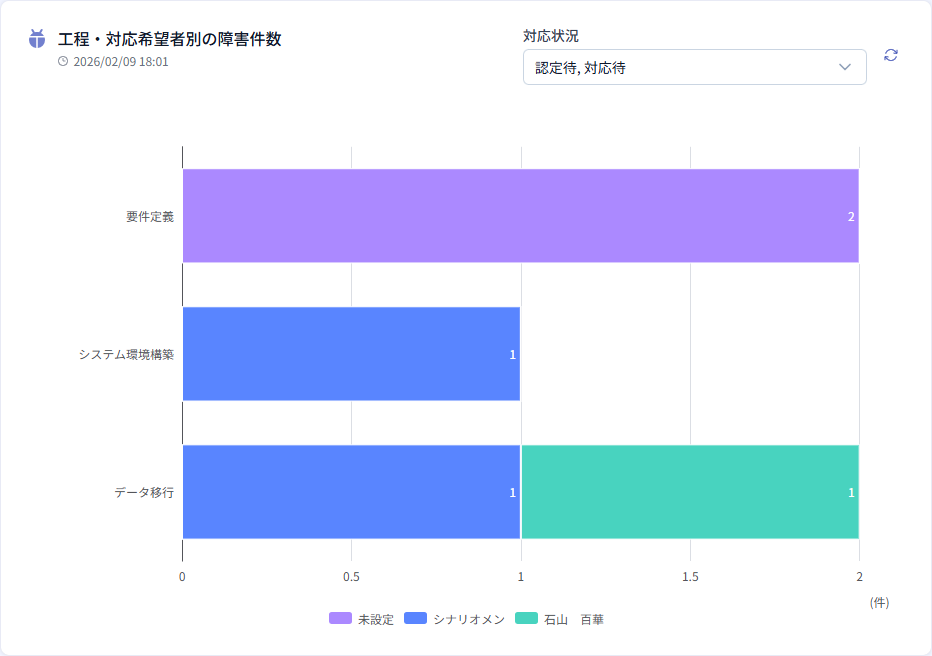Open the 認定待, 対応待 filter dropdown

tap(695, 67)
